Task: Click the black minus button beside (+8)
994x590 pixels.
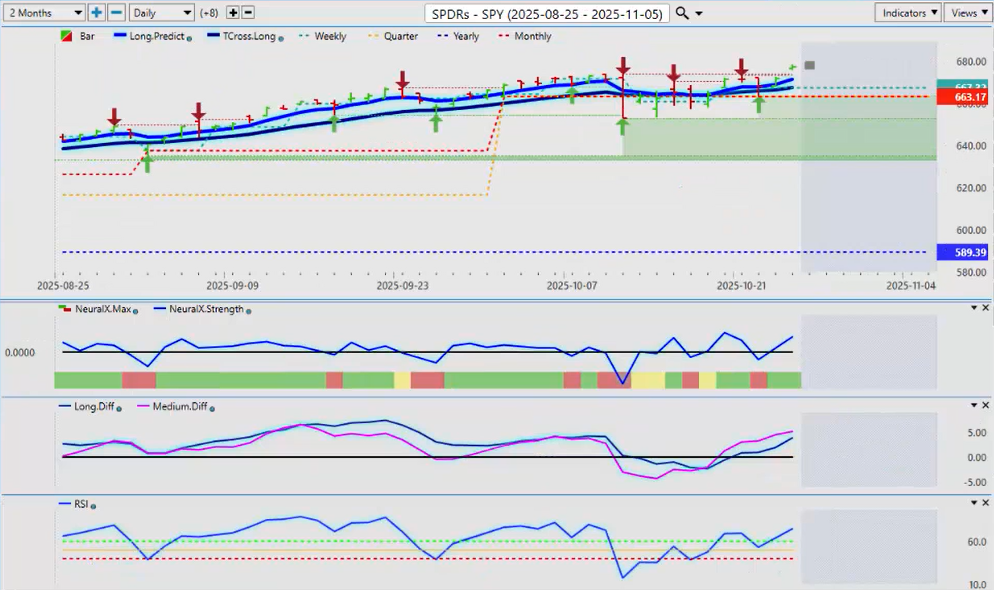Action: tap(248, 12)
